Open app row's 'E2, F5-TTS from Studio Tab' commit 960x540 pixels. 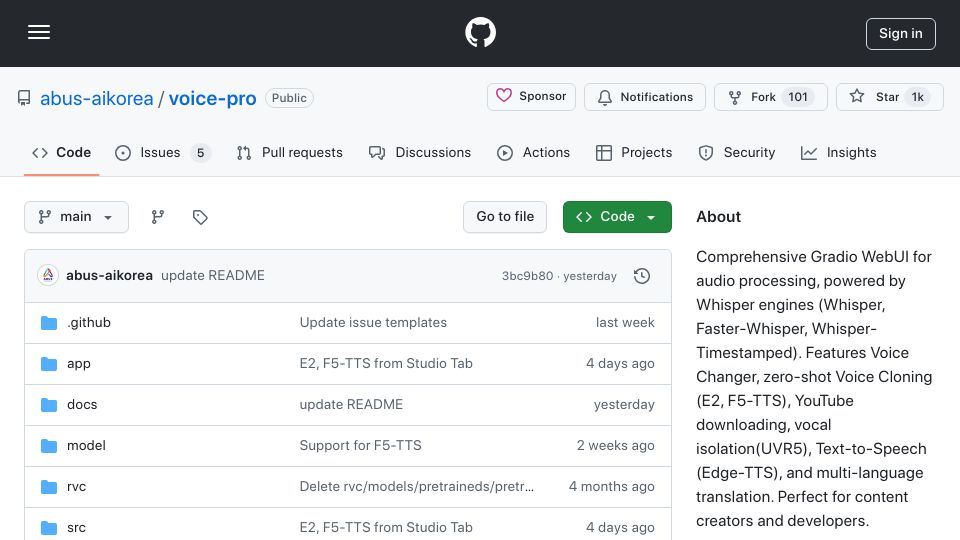pyautogui.click(x=386, y=364)
